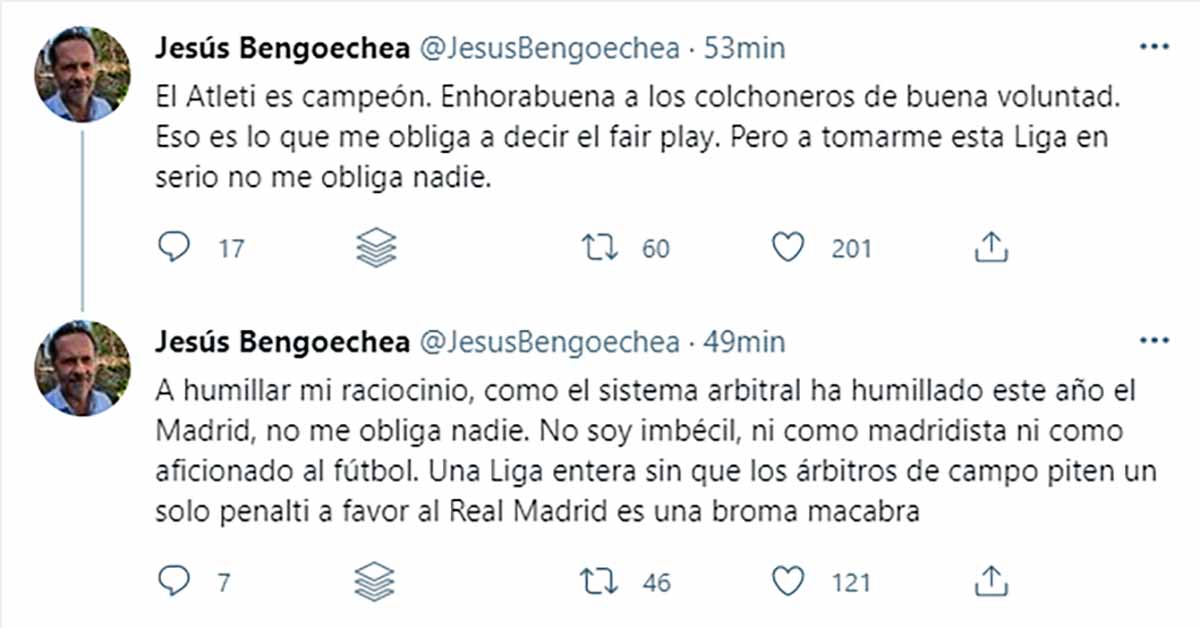Viewport: 1200px width, 628px height.
Task: Like the tweet with 201 likes
Action: [x=789, y=248]
